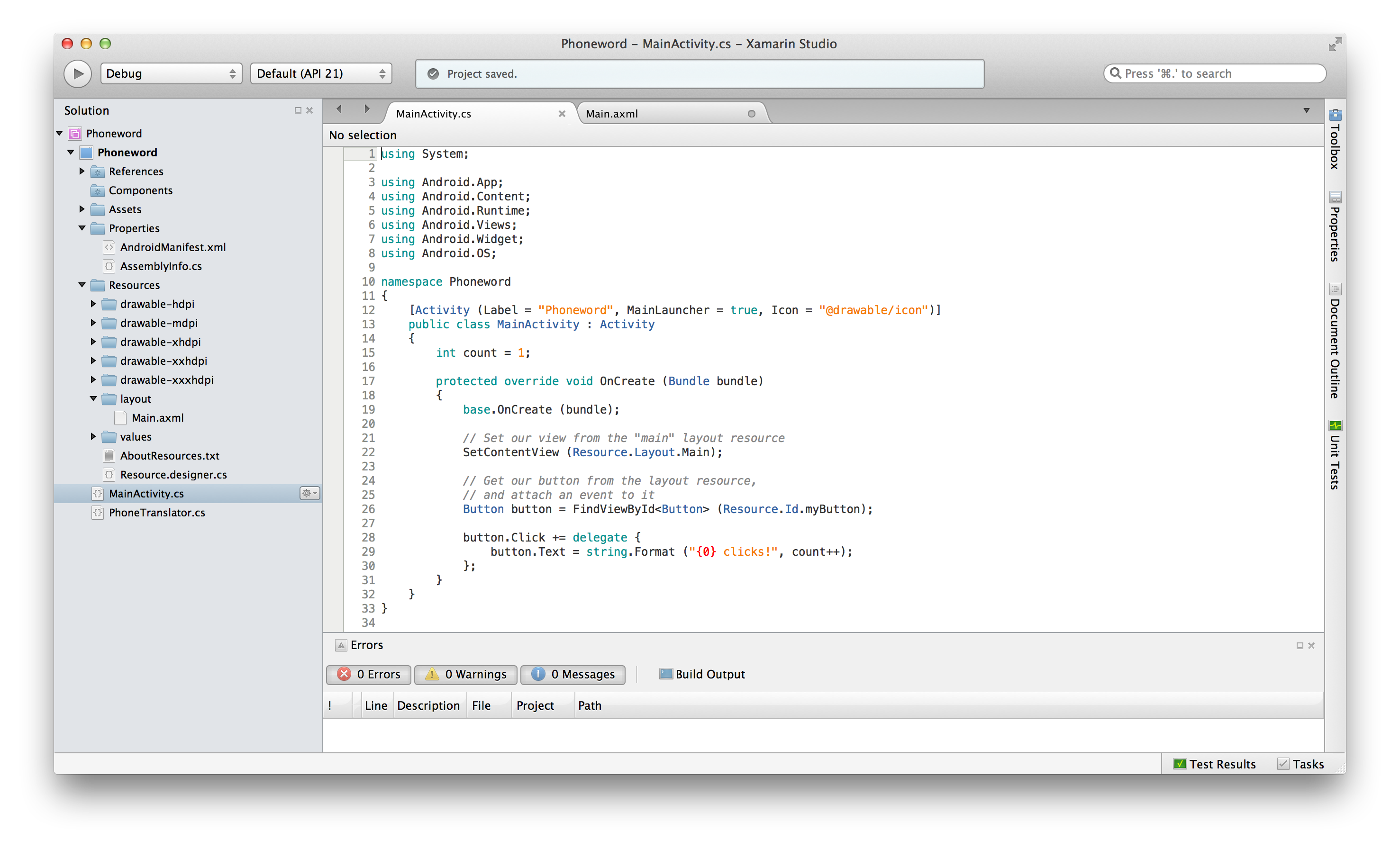
Task: Click the search field
Action: tap(1216, 74)
